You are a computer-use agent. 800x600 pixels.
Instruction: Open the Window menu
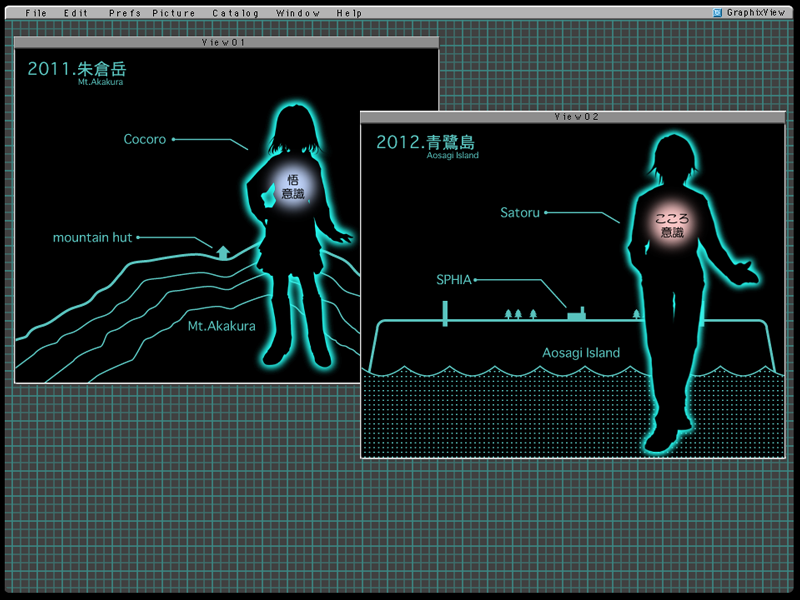pos(298,13)
